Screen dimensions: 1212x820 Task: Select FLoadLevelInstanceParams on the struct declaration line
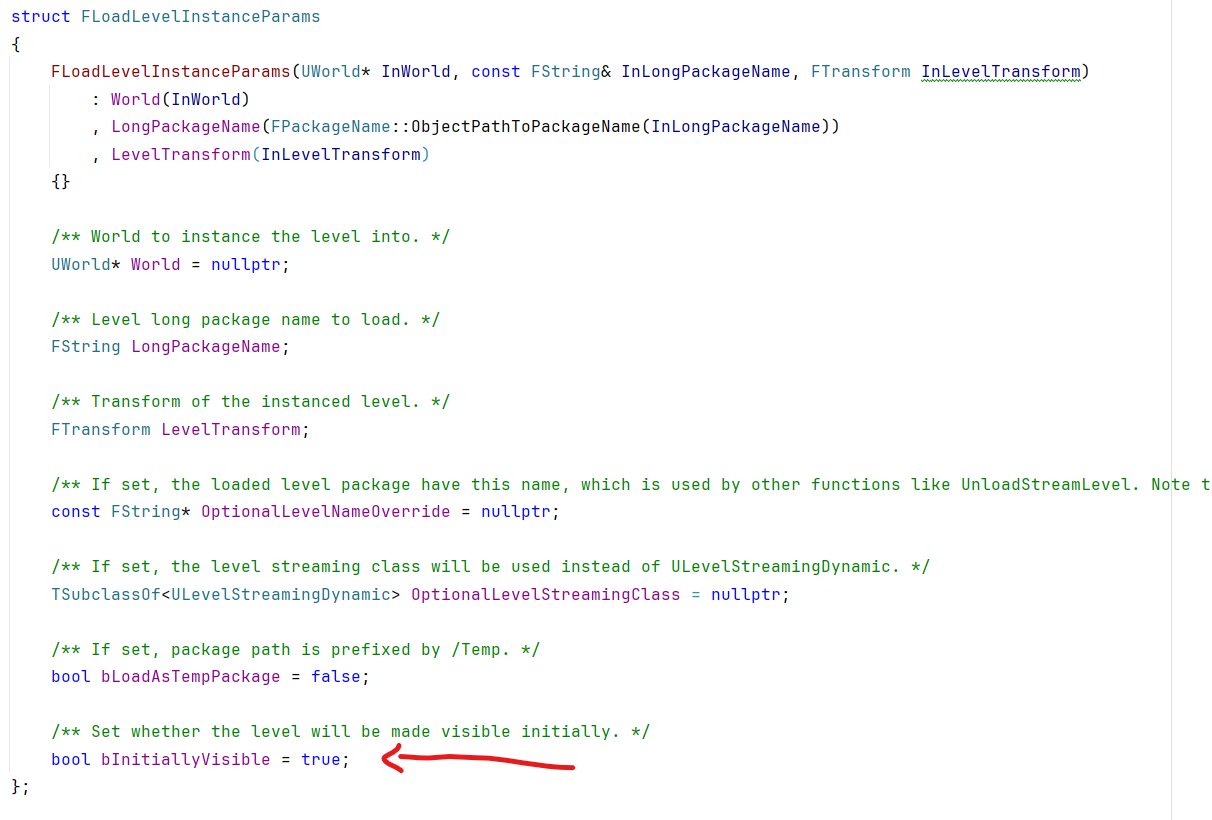click(201, 17)
